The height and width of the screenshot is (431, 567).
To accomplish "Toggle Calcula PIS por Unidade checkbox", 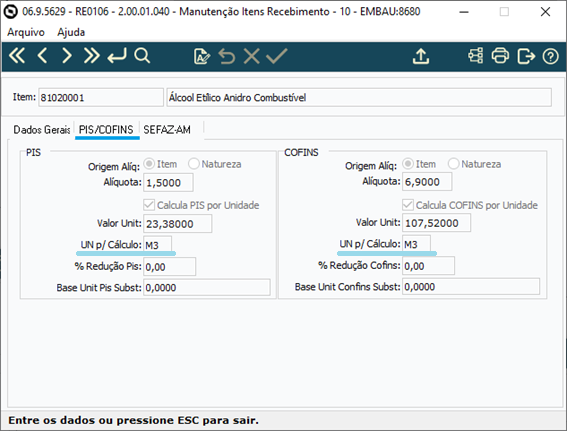I will (149, 205).
